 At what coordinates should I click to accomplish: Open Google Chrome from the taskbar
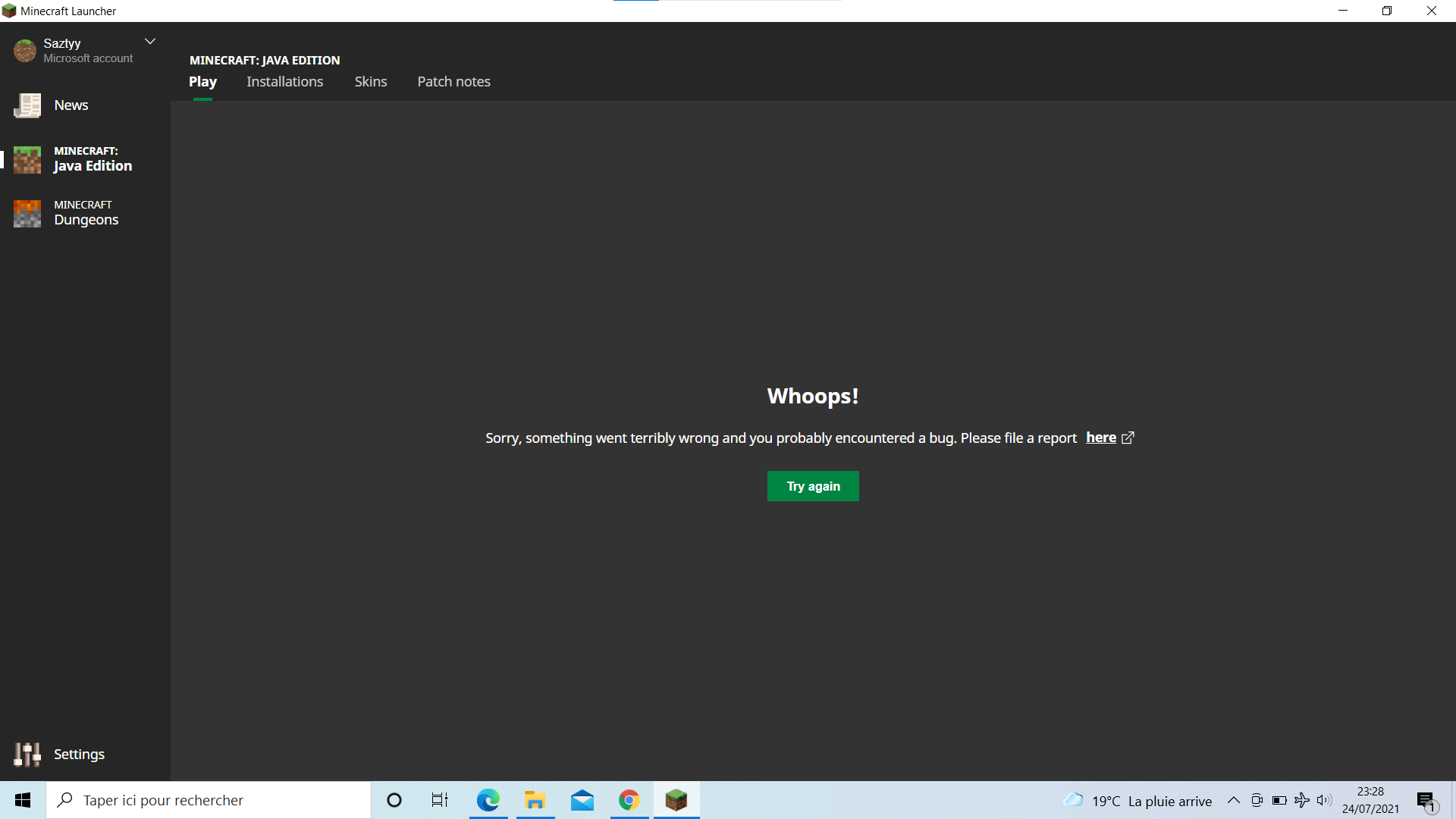(x=629, y=800)
